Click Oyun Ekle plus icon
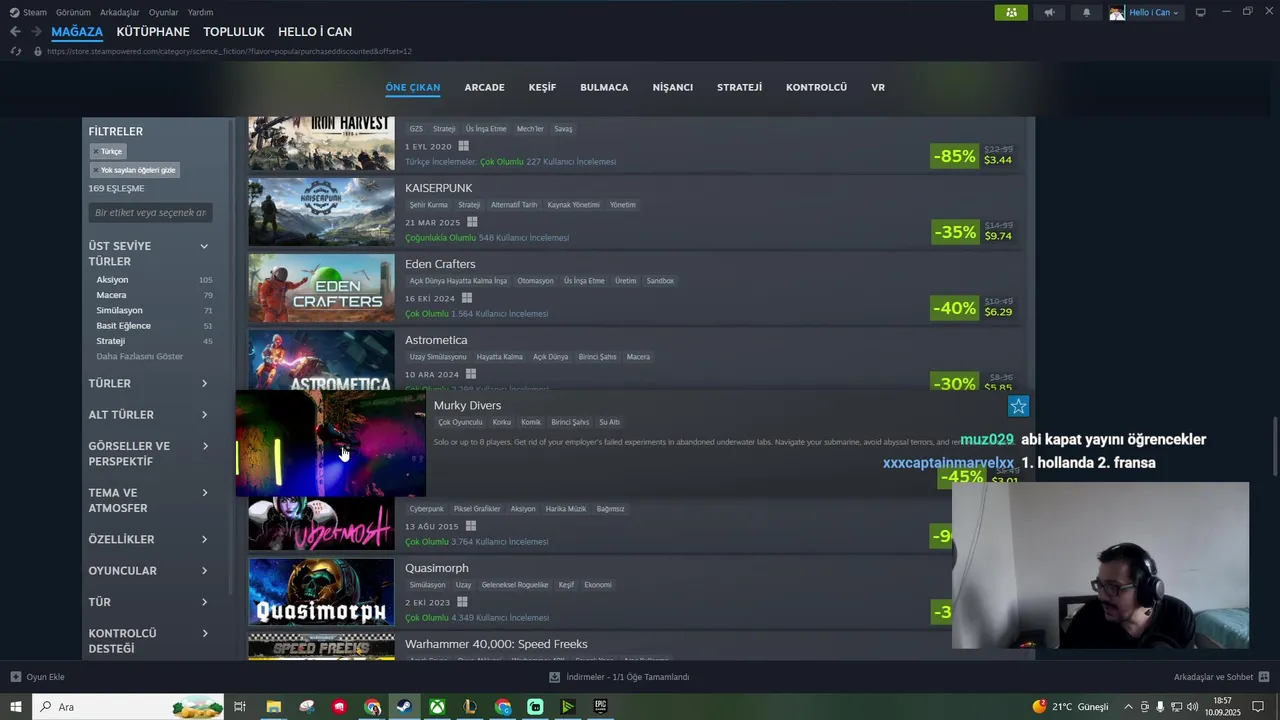 pyautogui.click(x=16, y=677)
